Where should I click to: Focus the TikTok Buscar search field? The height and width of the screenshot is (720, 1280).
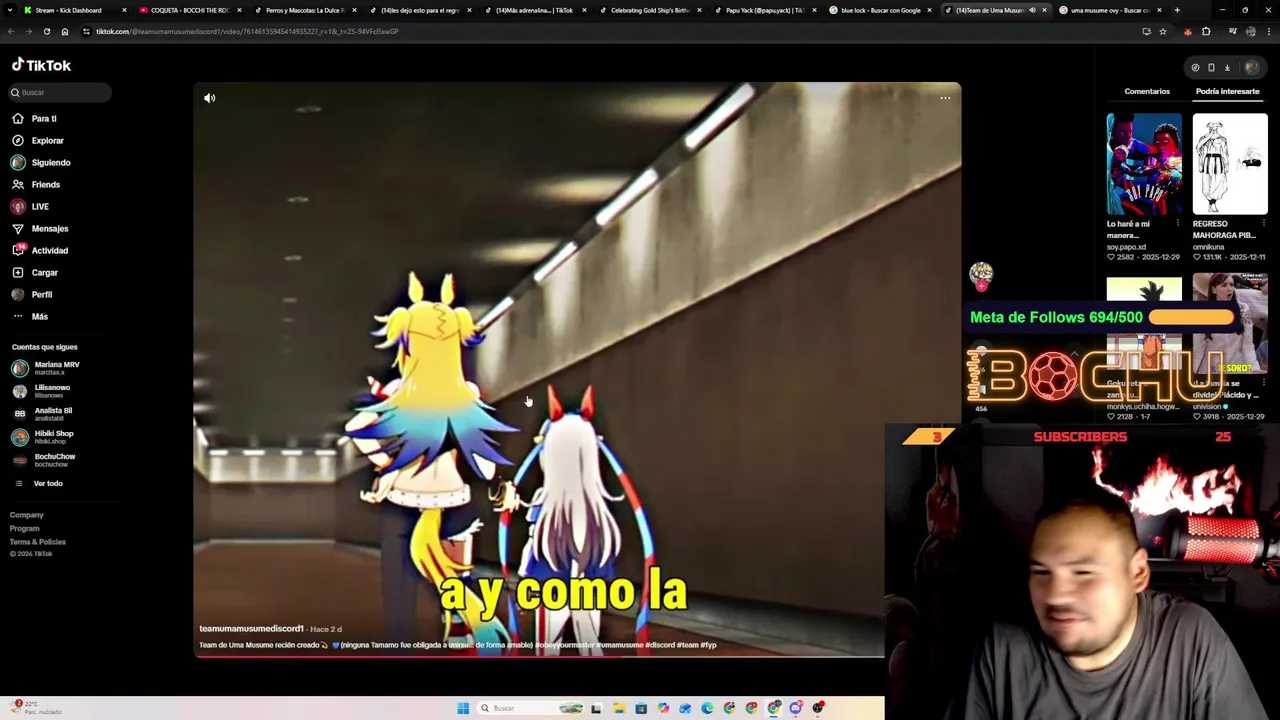pyautogui.click(x=60, y=92)
